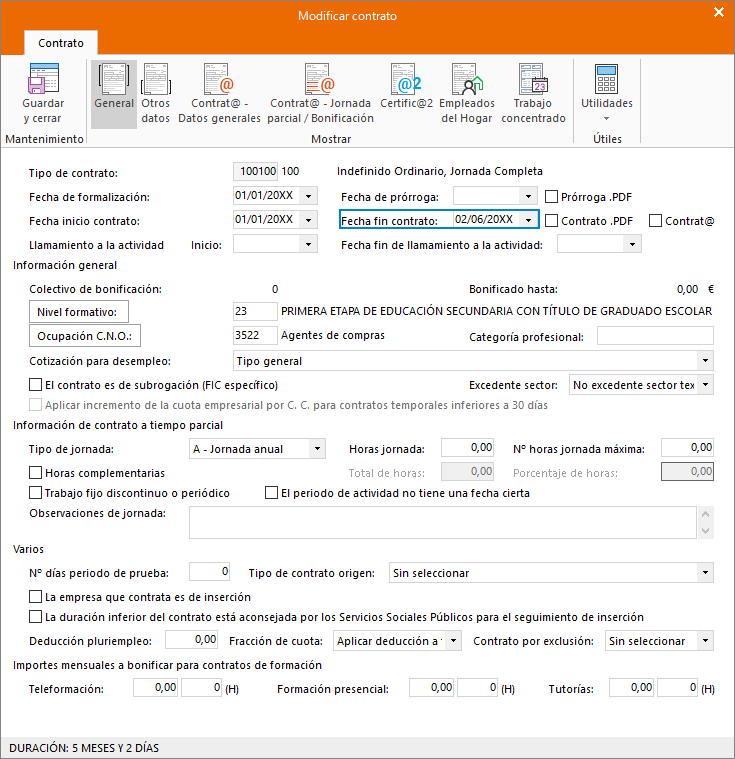Click the Nivel formativo button
735x759 pixels.
click(x=79, y=312)
